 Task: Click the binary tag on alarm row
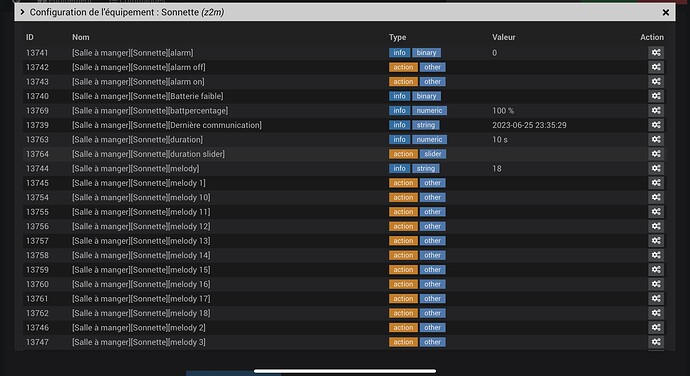[x=426, y=53]
